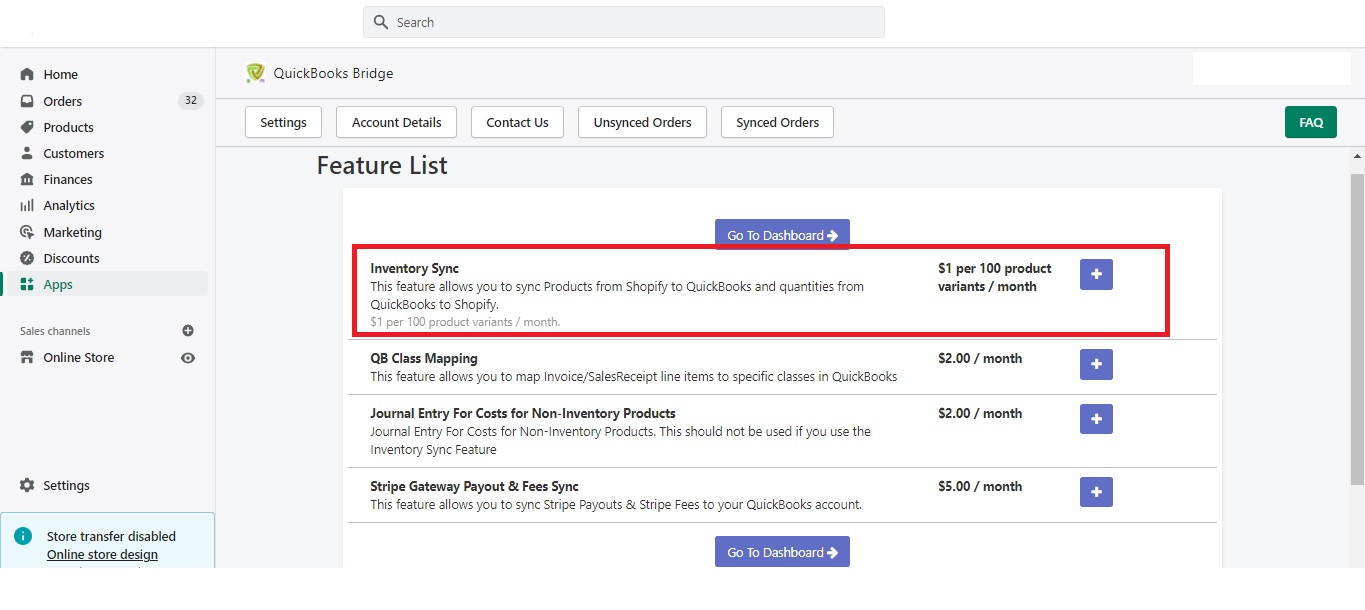Image resolution: width=1365 pixels, height=610 pixels.
Task: Click the Inventory Sync feature title
Action: coord(415,268)
